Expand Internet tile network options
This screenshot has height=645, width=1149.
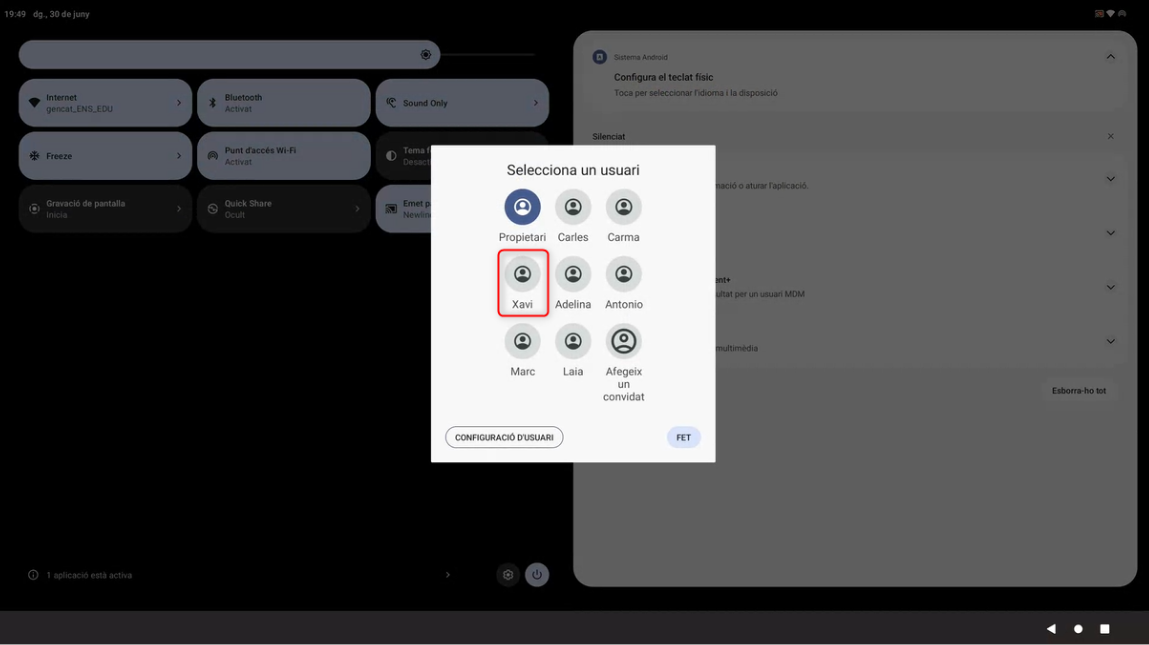179,103
